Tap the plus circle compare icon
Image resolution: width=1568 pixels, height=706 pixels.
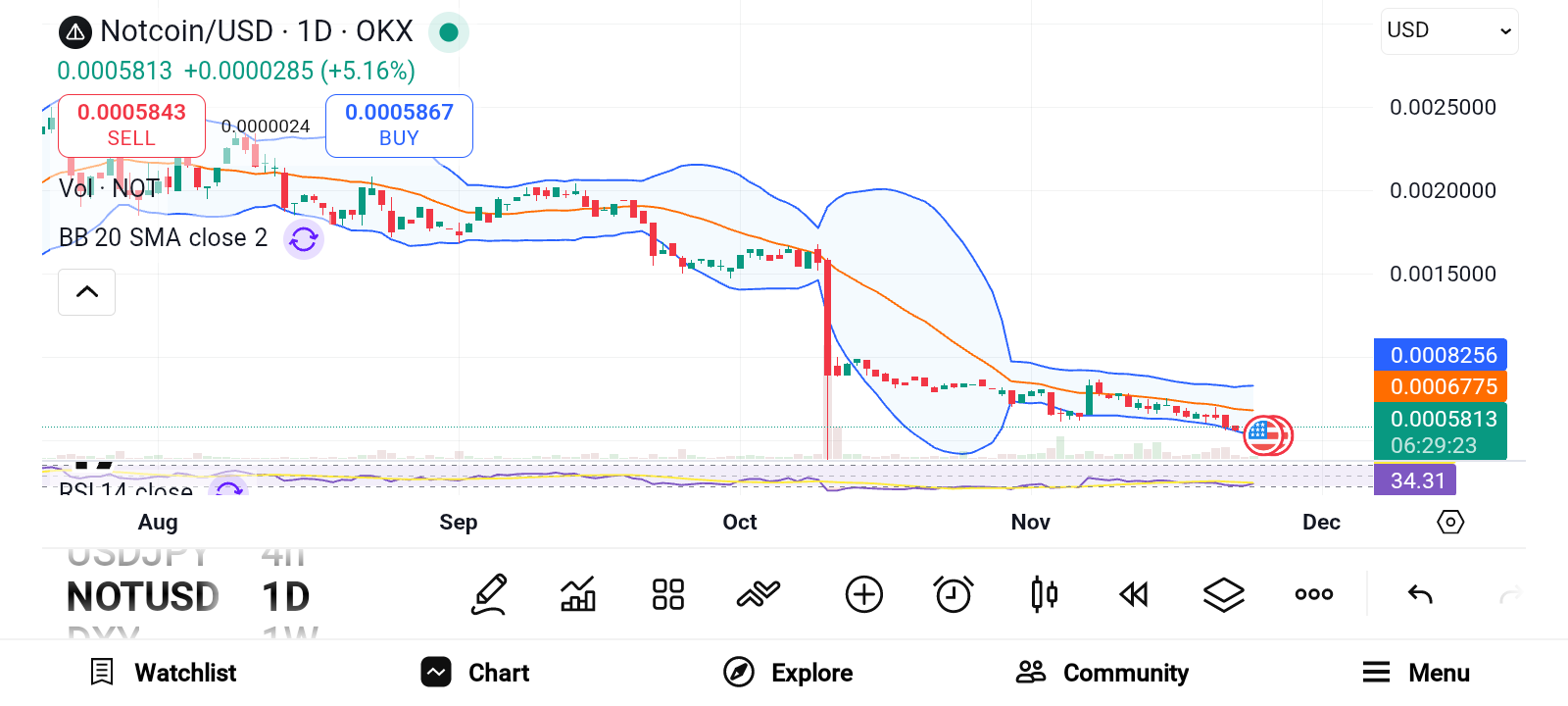pos(864,594)
